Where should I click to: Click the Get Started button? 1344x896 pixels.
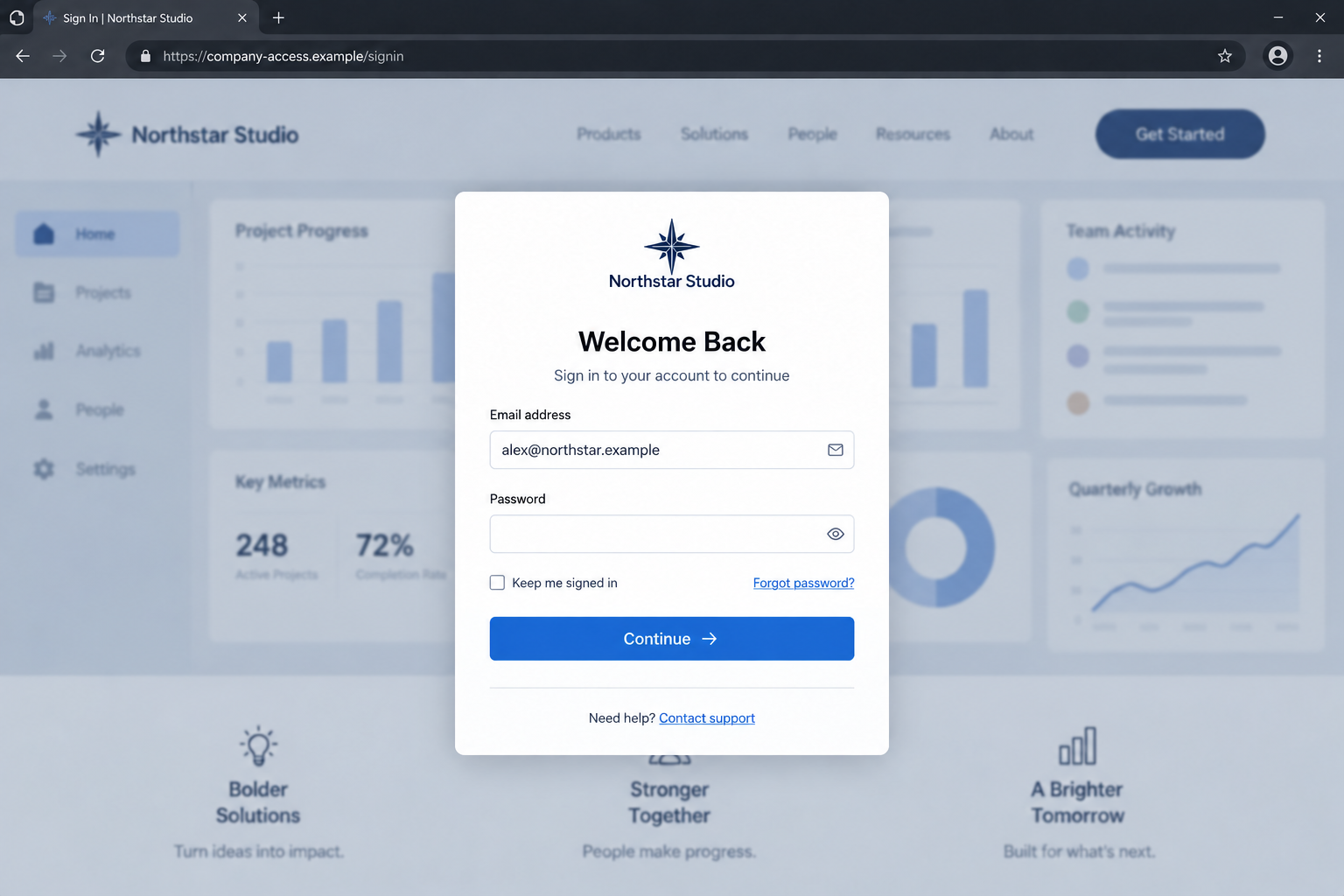click(x=1179, y=134)
